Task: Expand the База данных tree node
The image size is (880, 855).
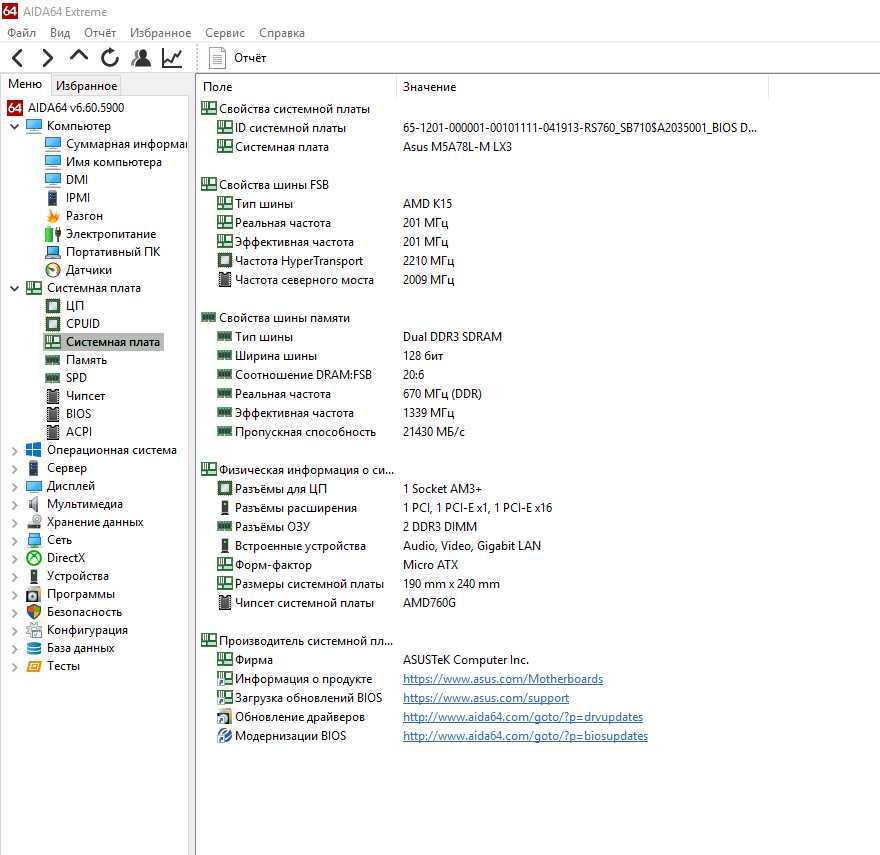Action: coord(15,648)
